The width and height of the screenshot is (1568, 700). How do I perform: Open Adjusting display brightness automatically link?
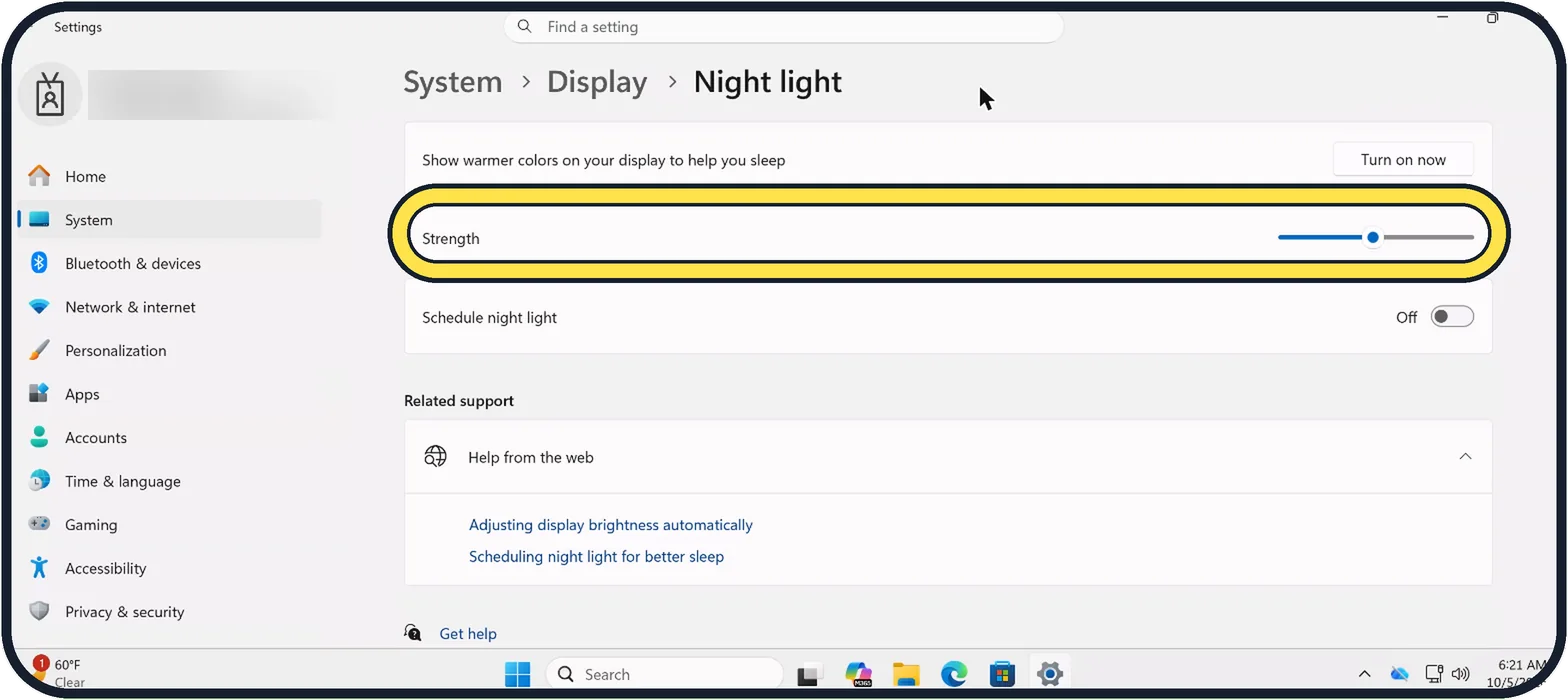point(611,525)
